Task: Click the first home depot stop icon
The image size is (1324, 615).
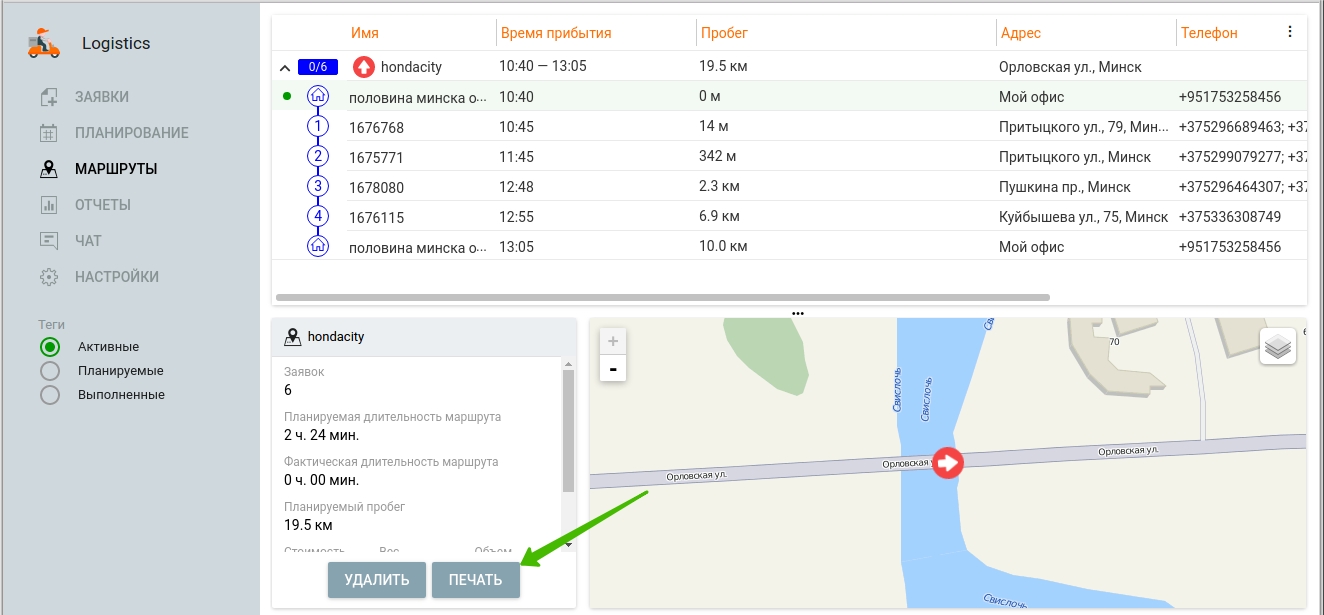Action: tap(318, 97)
